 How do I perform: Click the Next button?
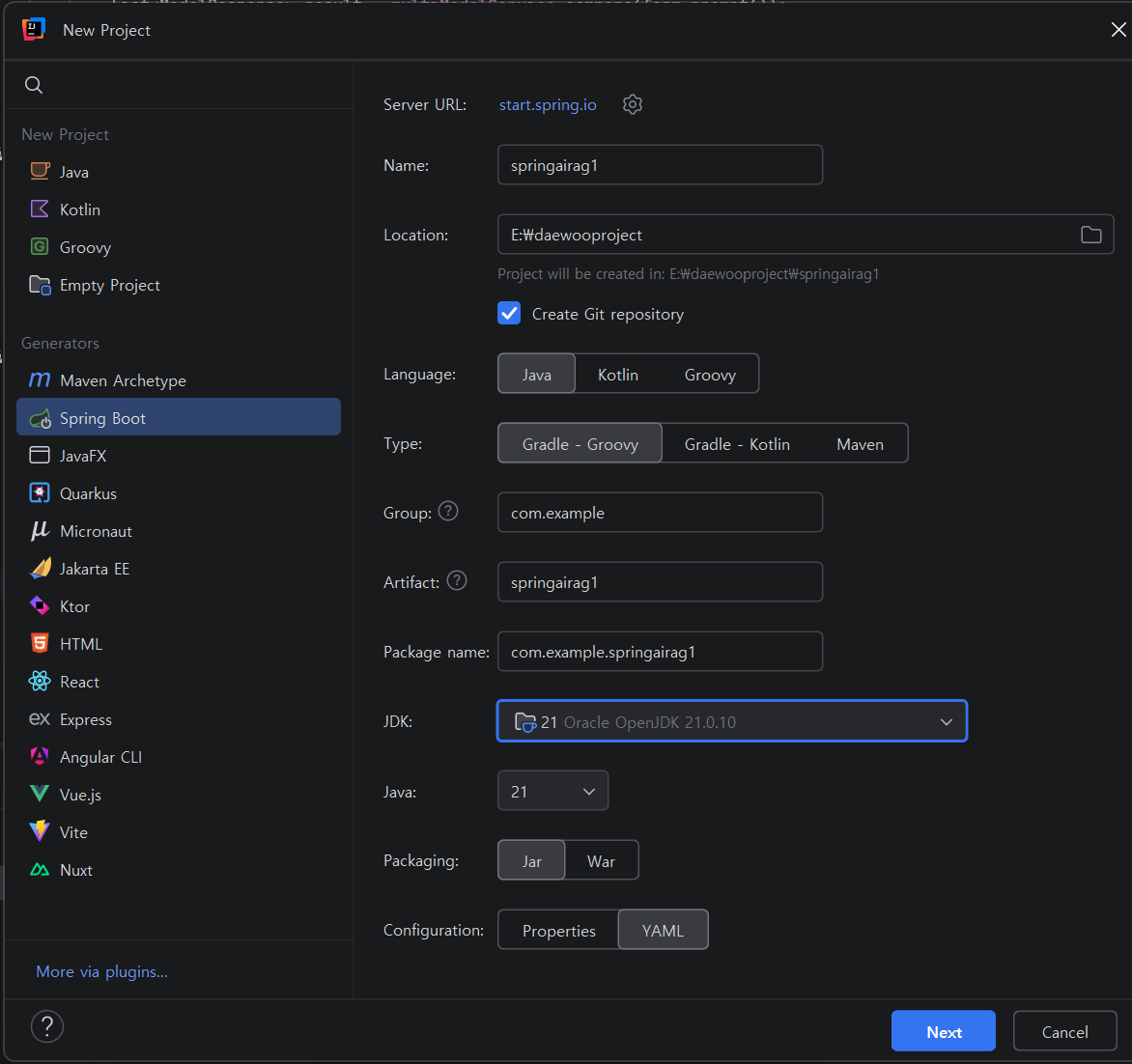[943, 1031]
